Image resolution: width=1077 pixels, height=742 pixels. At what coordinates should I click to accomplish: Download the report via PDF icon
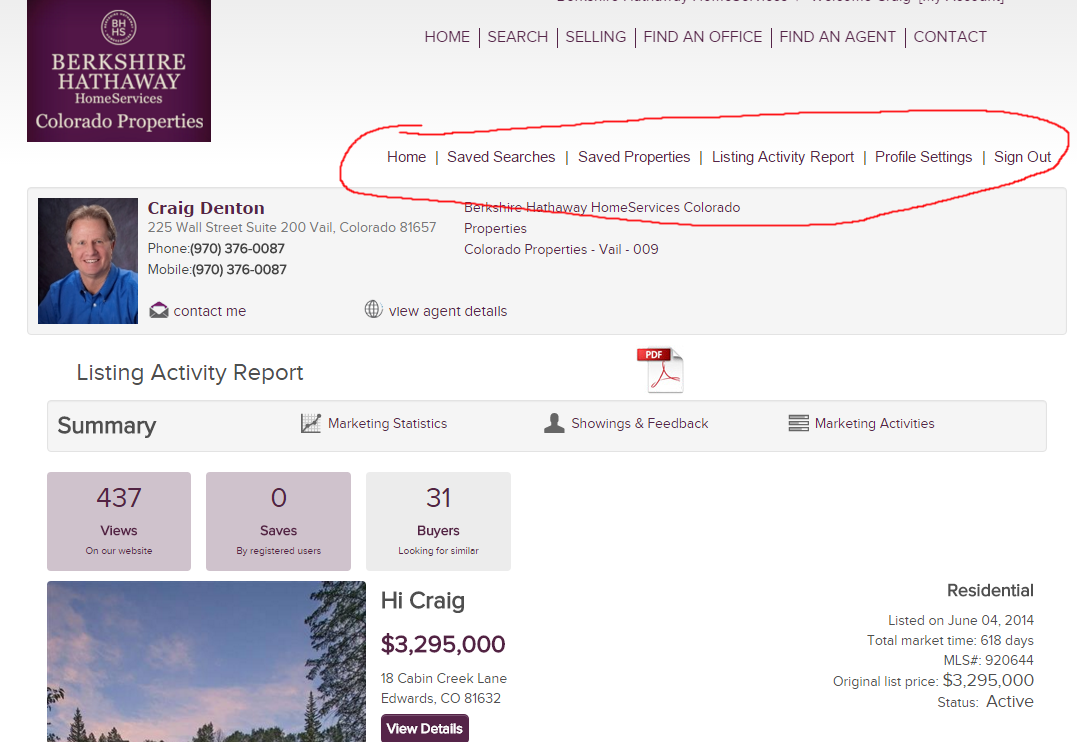pyautogui.click(x=660, y=370)
